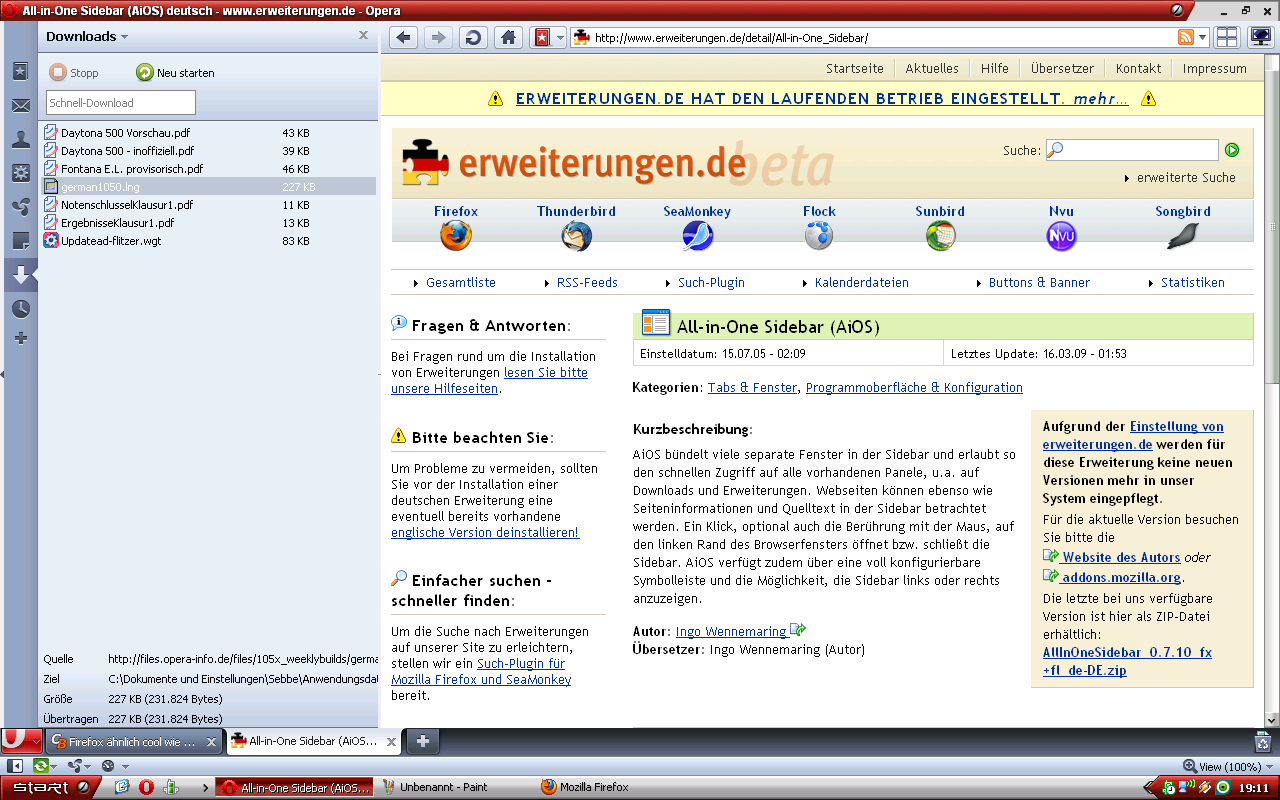Select the Nvu category icon

[x=1061, y=236]
